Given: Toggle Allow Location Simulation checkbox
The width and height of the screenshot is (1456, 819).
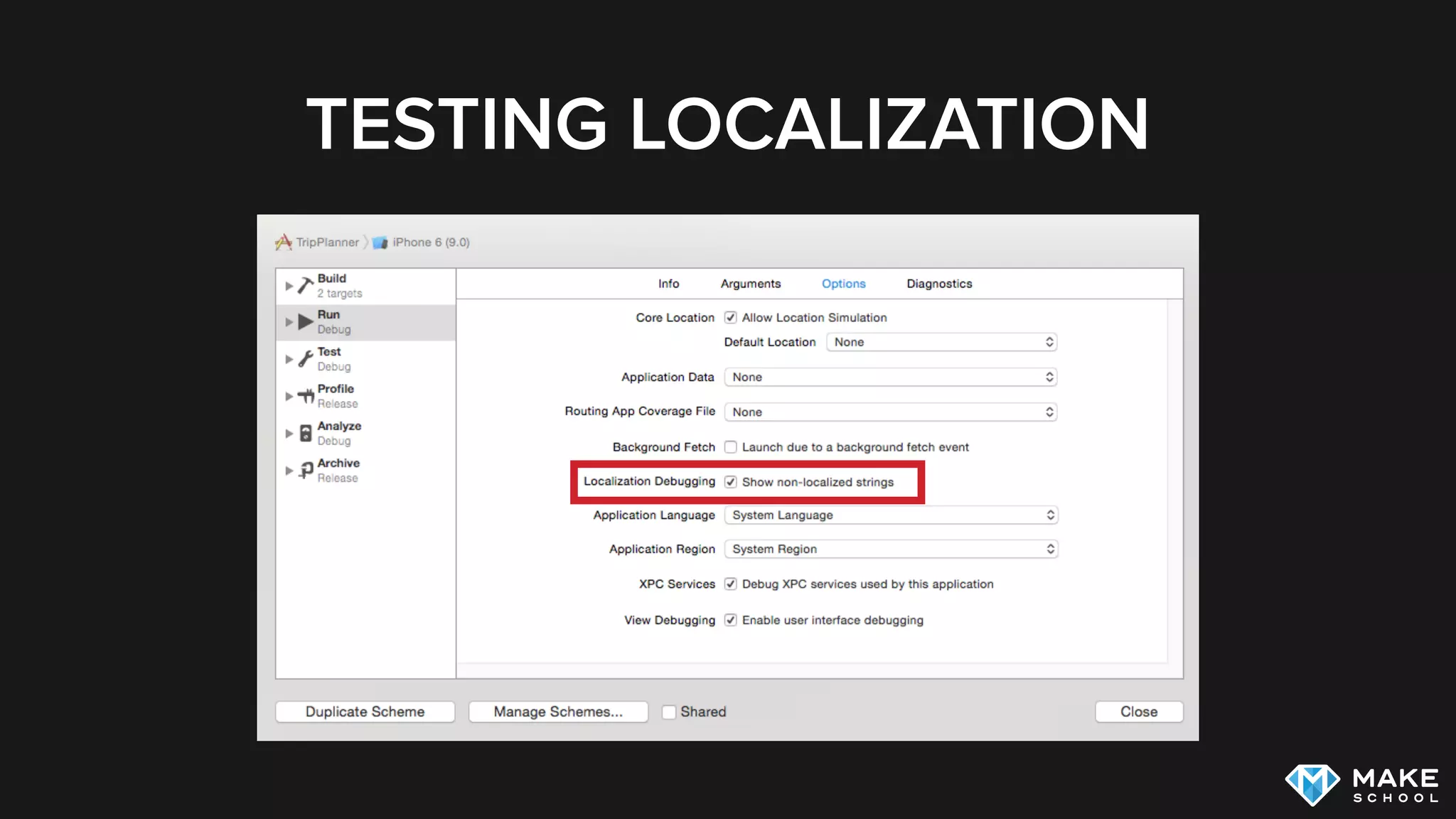Looking at the screenshot, I should pyautogui.click(x=730, y=318).
